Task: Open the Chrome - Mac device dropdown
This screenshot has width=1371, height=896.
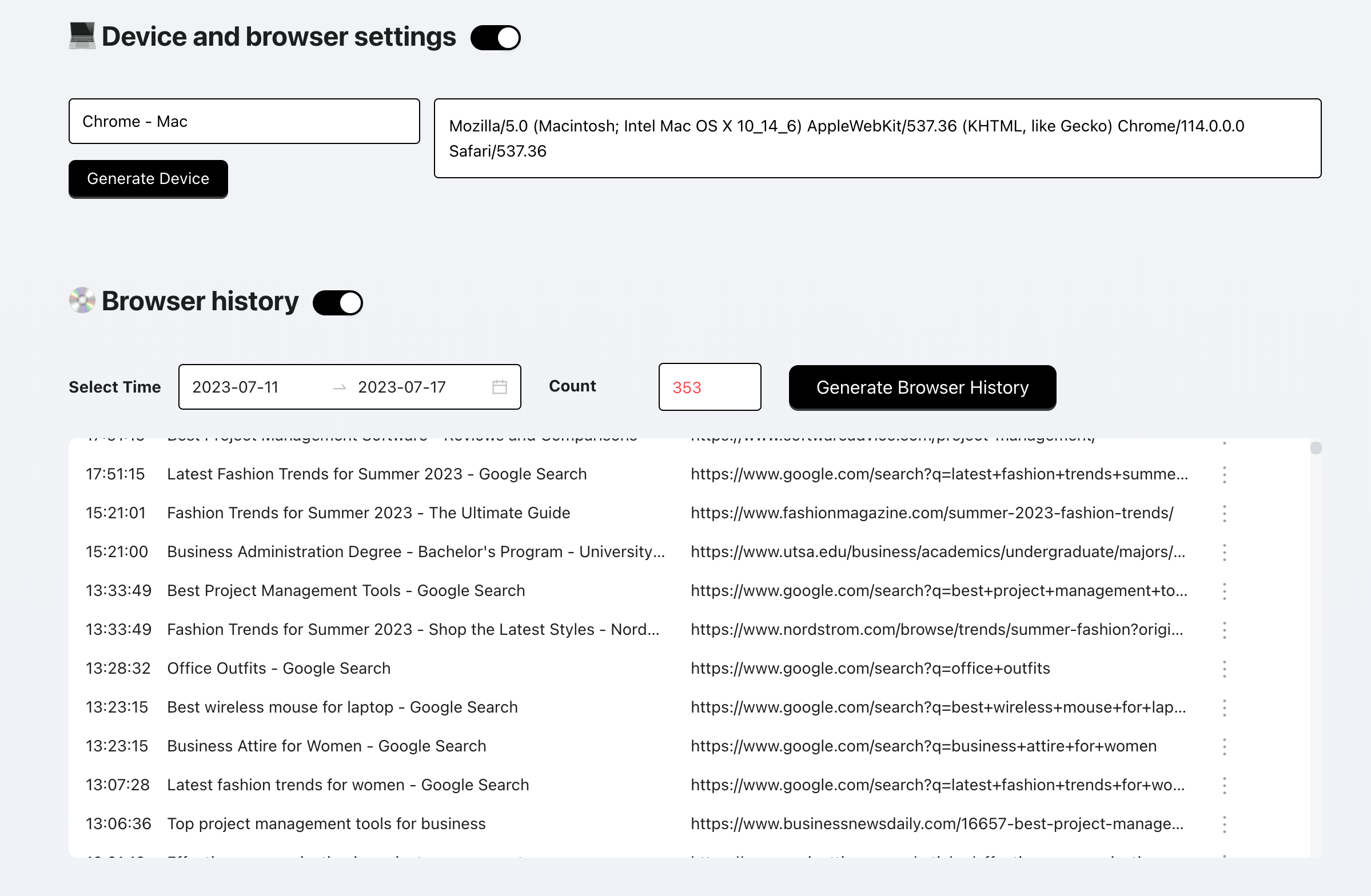Action: click(244, 122)
